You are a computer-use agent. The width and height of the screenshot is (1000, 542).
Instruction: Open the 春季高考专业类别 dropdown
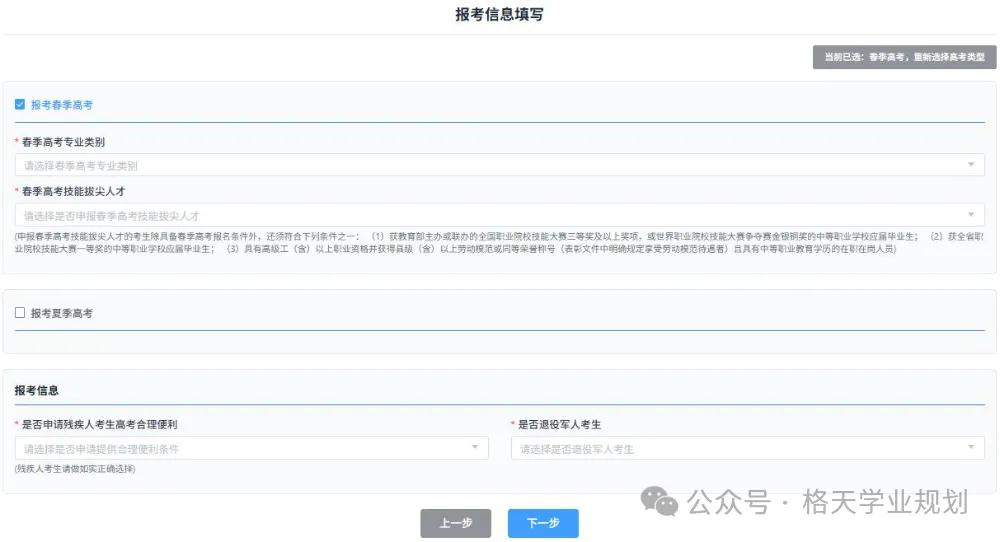(x=499, y=165)
